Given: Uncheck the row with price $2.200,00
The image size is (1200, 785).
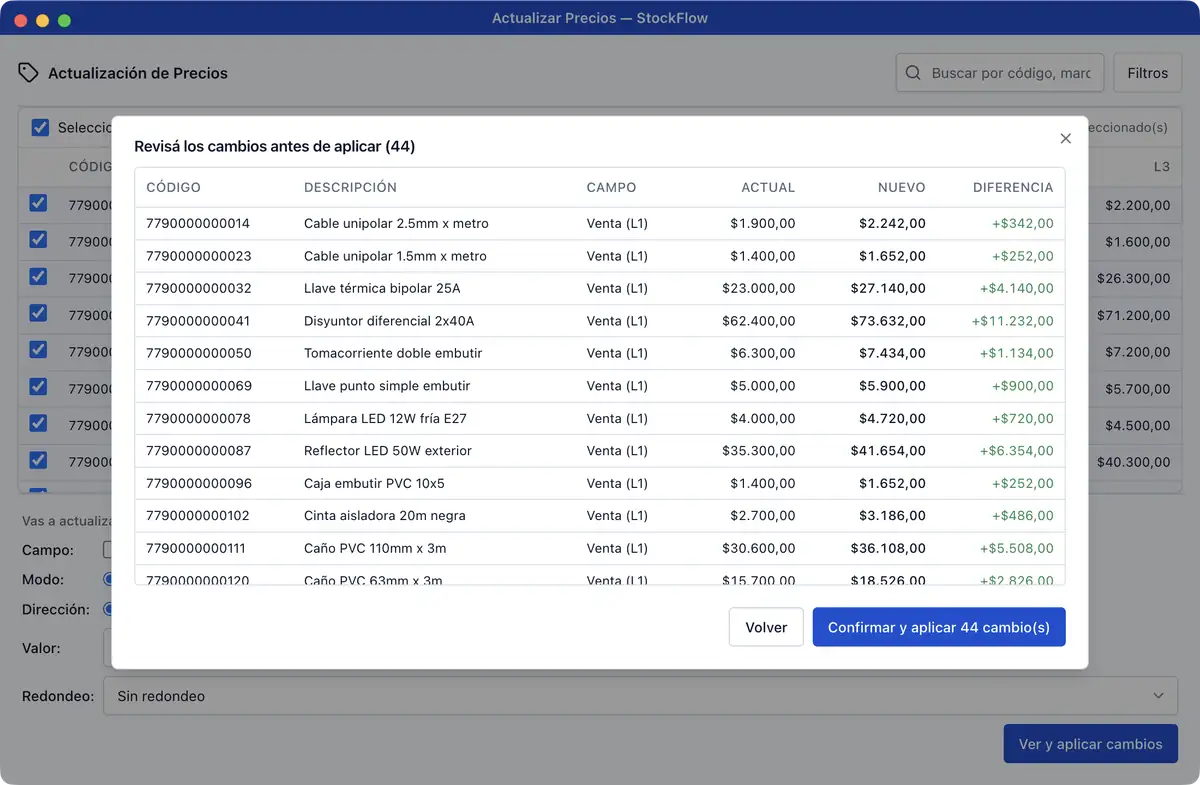Looking at the screenshot, I should (x=38, y=203).
